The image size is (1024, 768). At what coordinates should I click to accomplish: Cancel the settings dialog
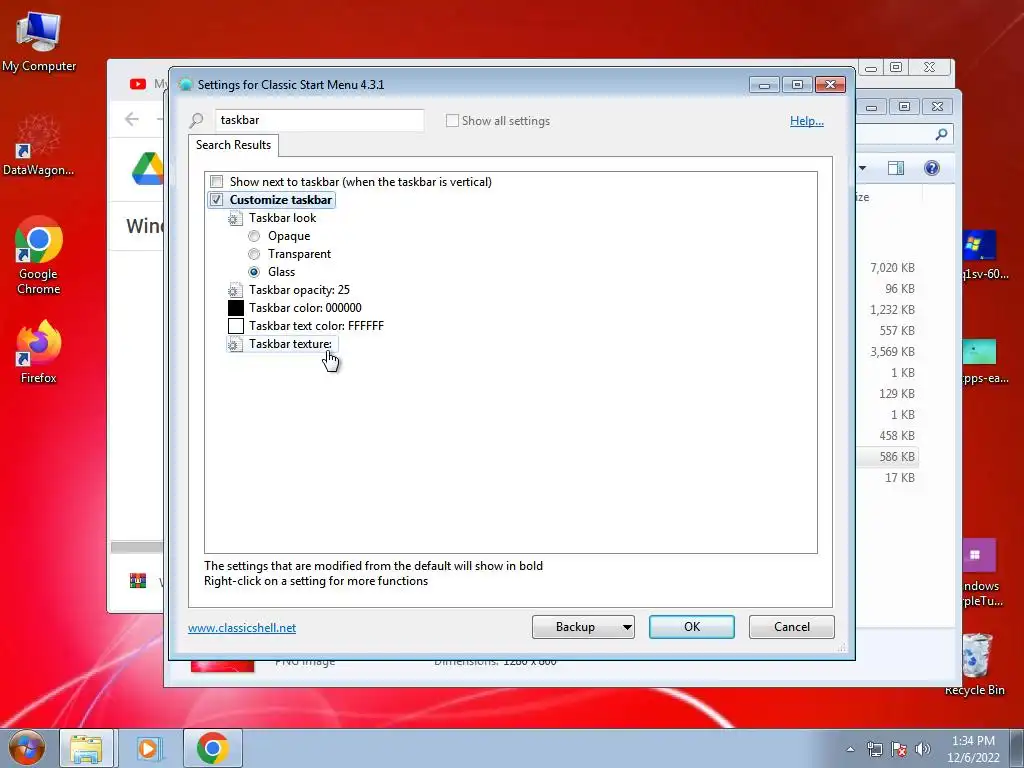[x=792, y=627]
